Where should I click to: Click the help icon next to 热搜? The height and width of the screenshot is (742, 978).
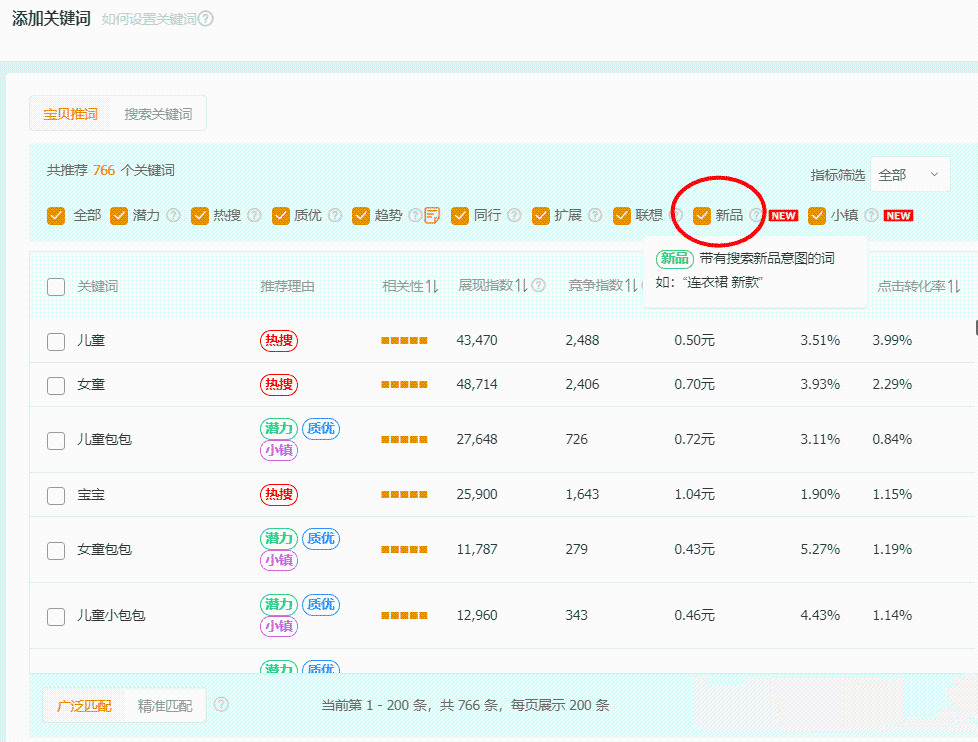coord(254,215)
